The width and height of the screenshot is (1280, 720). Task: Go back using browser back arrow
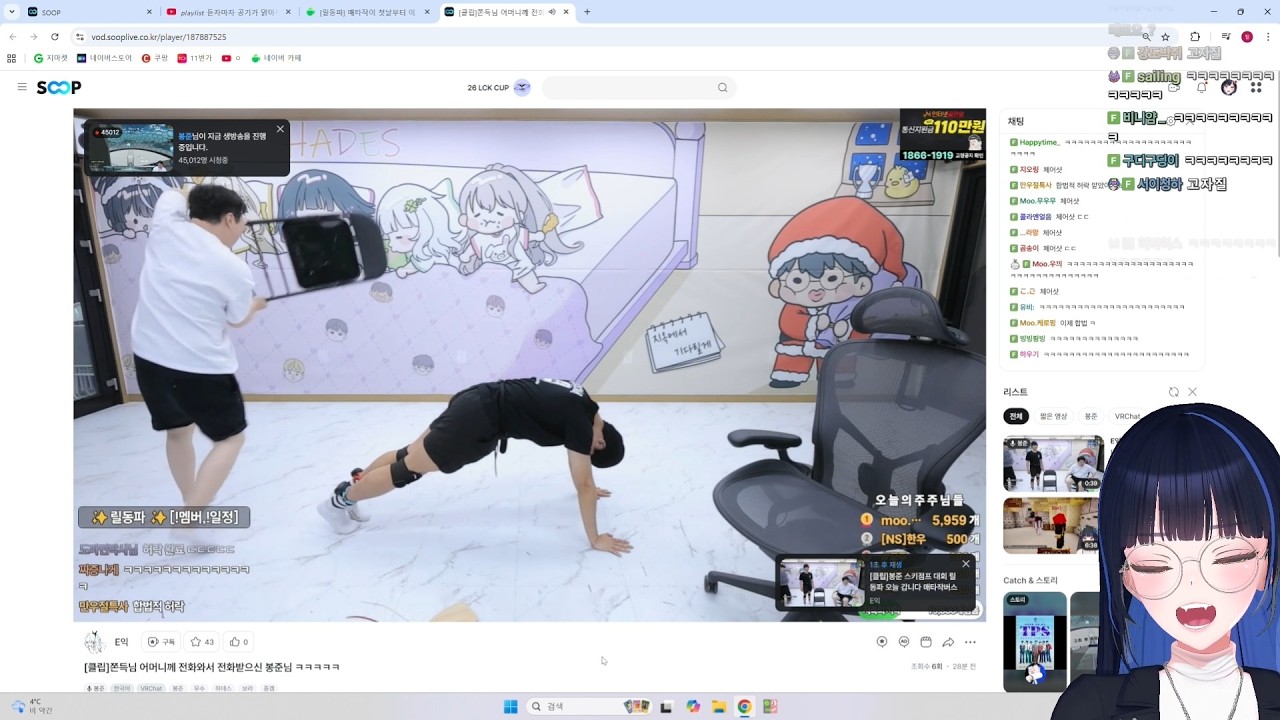pyautogui.click(x=13, y=37)
